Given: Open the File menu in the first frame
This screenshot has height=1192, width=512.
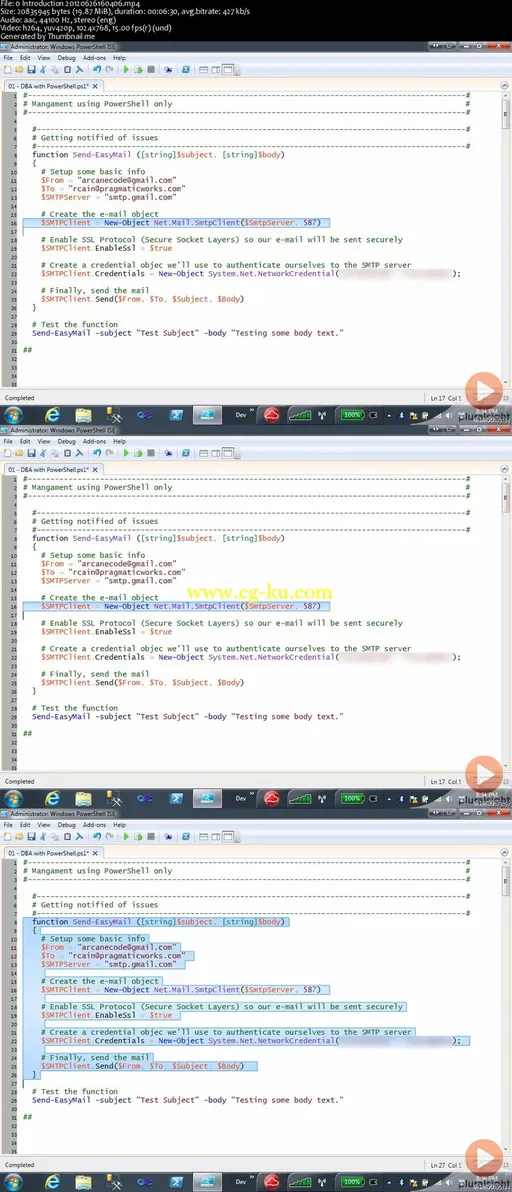Looking at the screenshot, I should point(8,58).
